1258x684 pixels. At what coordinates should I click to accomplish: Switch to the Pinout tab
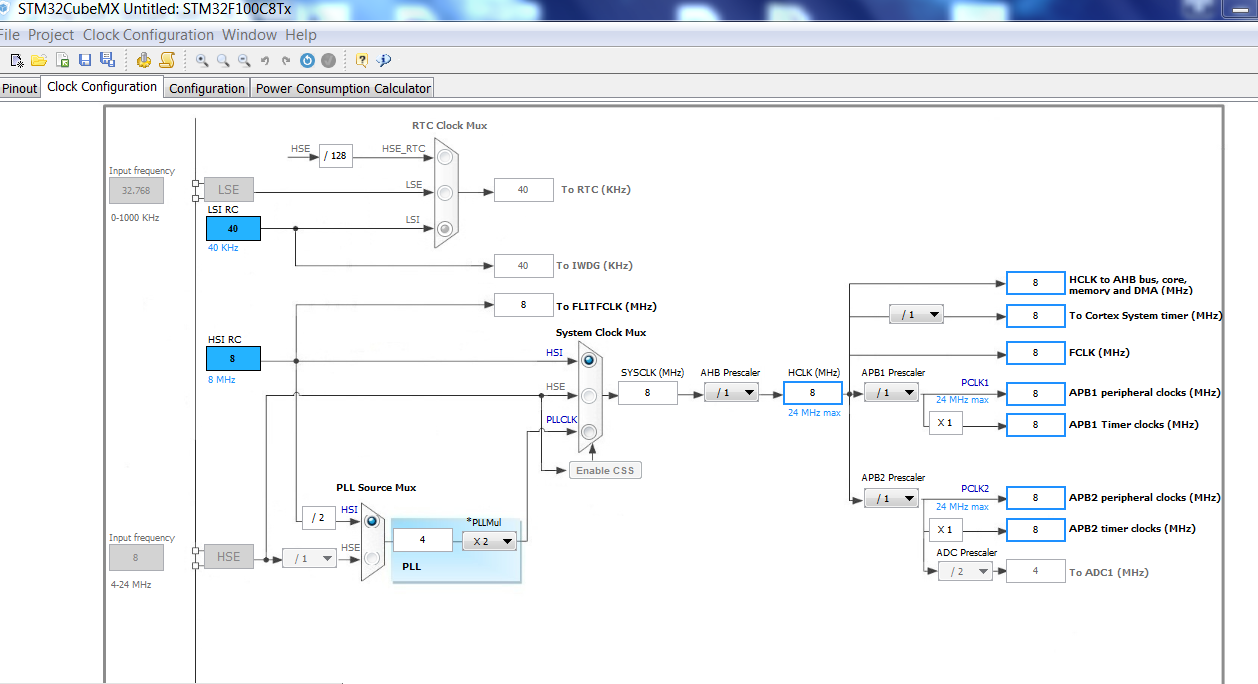coord(20,88)
